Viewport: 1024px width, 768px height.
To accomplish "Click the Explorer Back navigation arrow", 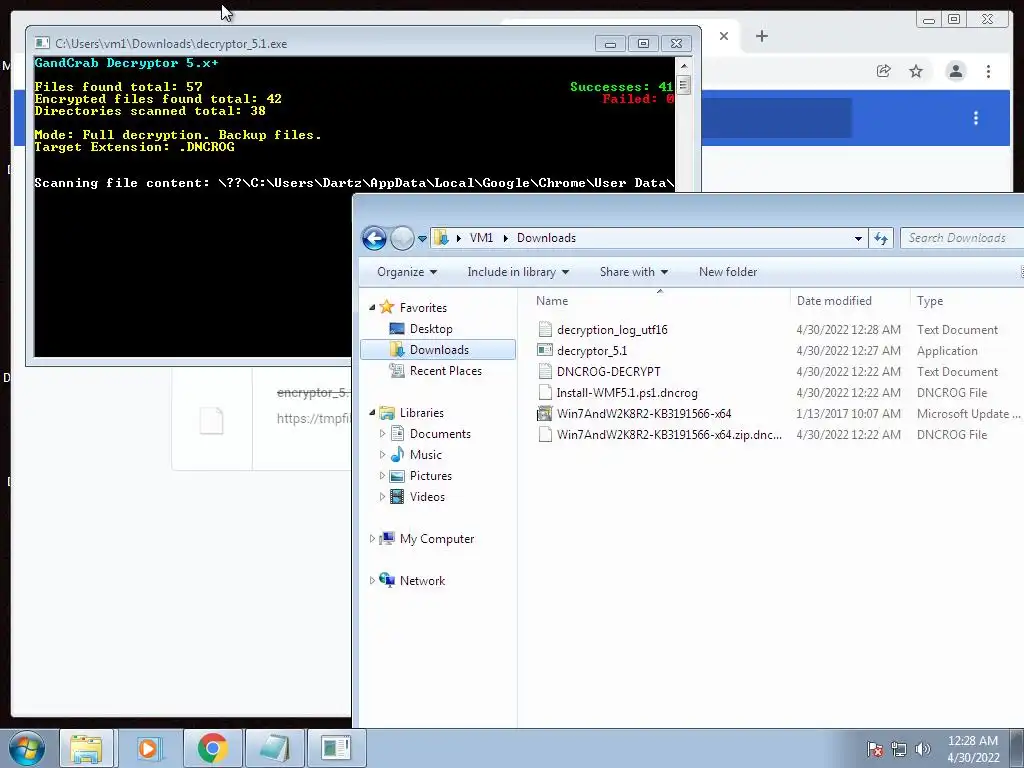I will (x=374, y=238).
